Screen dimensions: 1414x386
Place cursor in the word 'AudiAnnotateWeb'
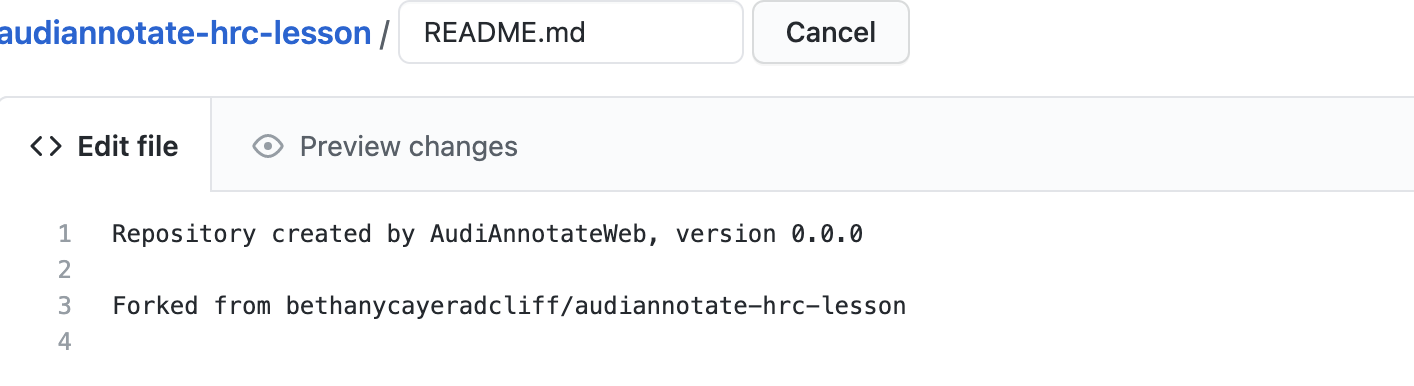click(x=546, y=234)
